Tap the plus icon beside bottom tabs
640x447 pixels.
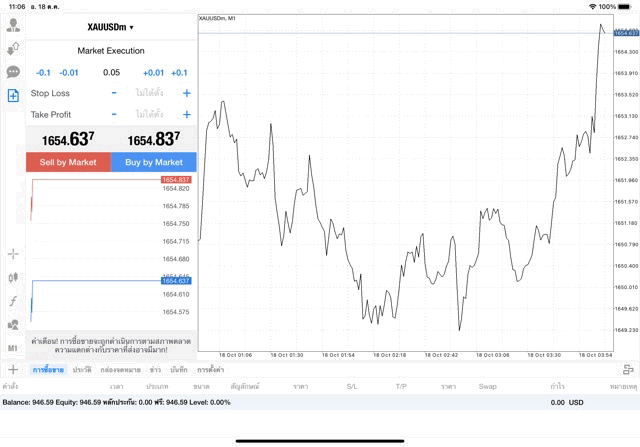(13, 370)
